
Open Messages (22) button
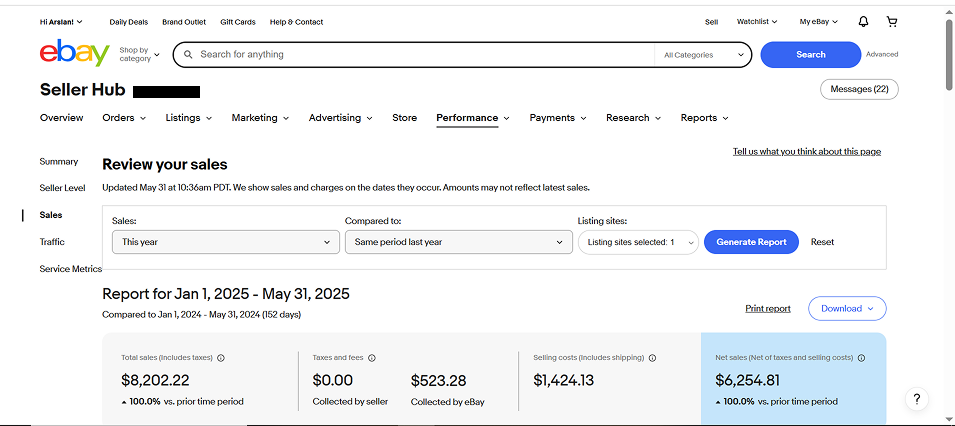click(x=859, y=89)
